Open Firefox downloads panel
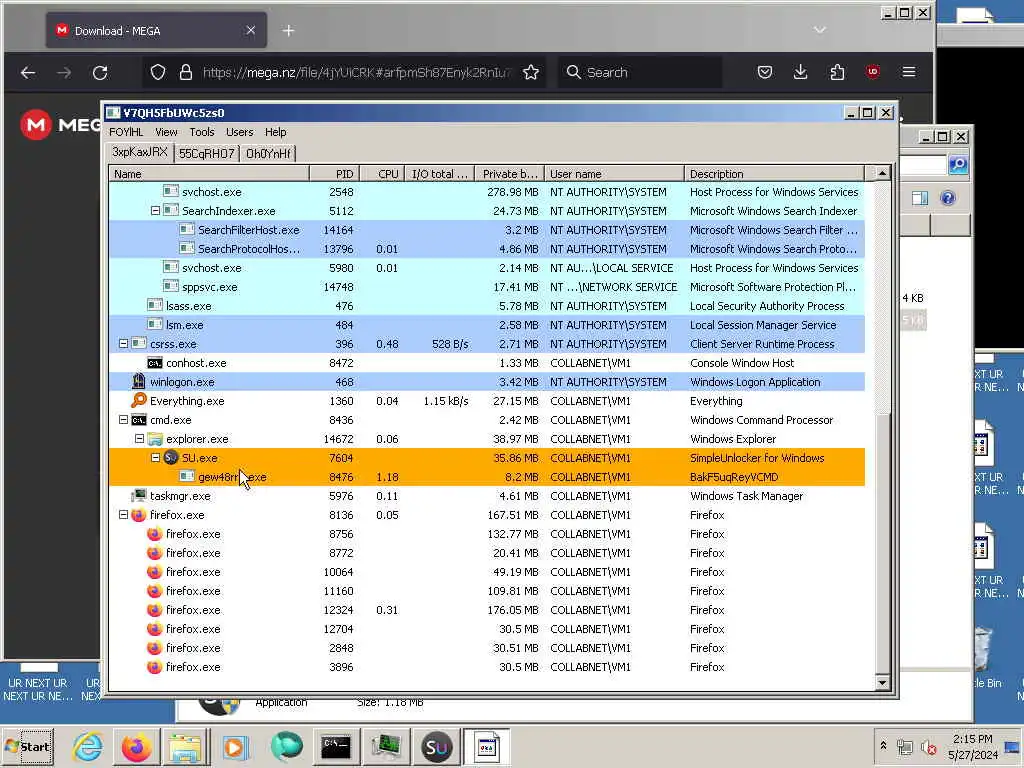The width and height of the screenshot is (1024, 768). tap(801, 72)
